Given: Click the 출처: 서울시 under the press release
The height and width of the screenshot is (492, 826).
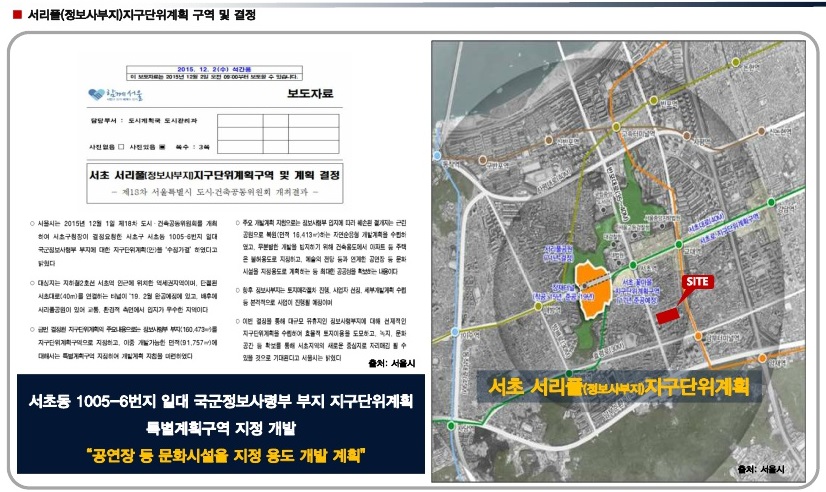Looking at the screenshot, I should click(392, 363).
